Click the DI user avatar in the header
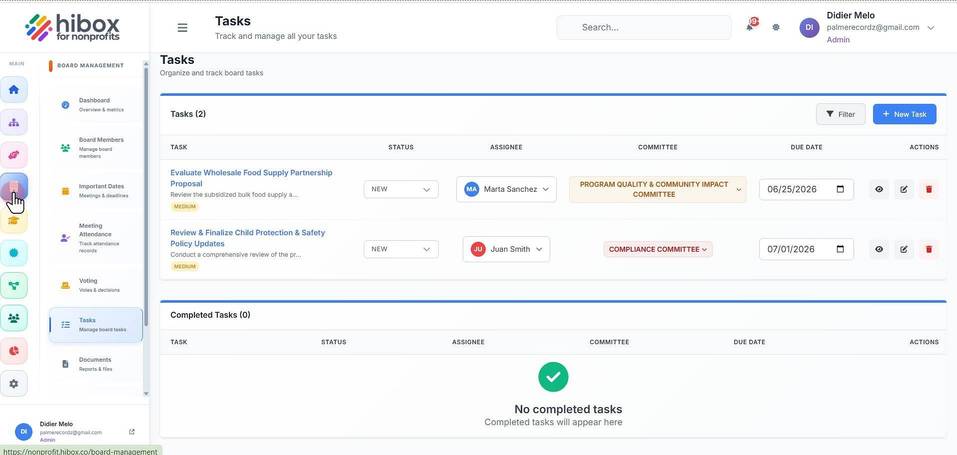The width and height of the screenshot is (957, 455). 809,27
